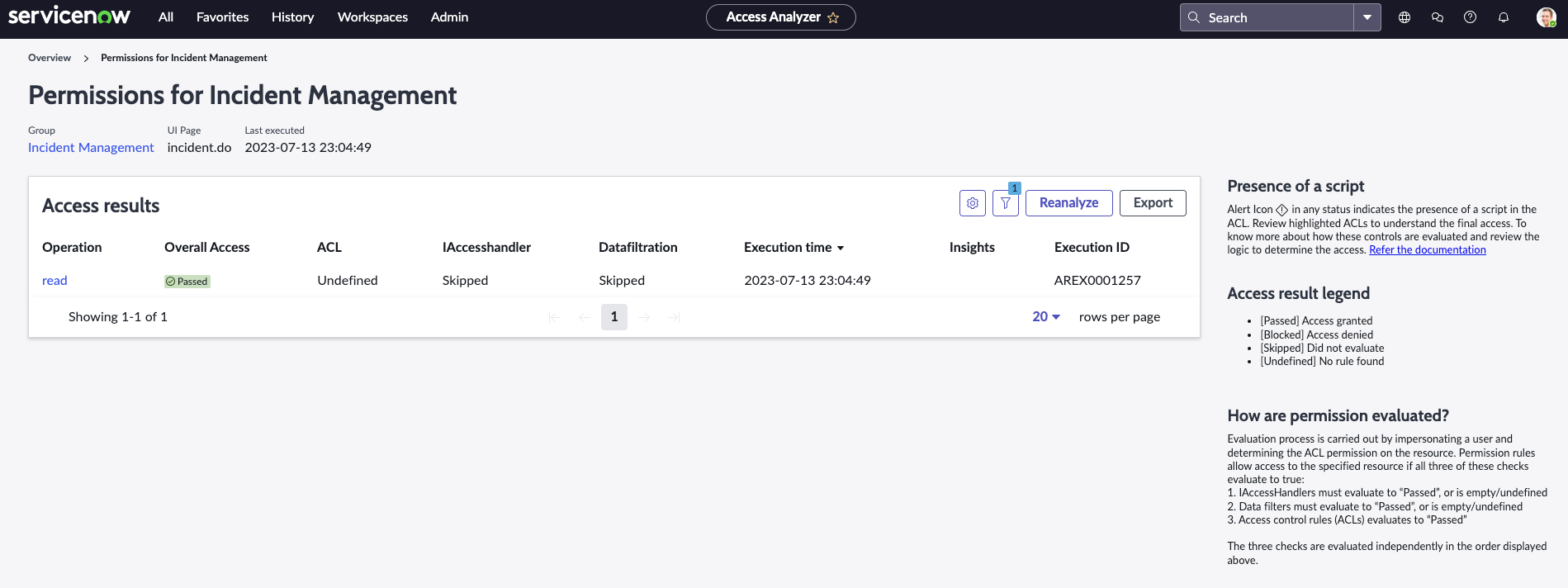Click the search magnifier icon
The image size is (1568, 588).
coord(1194,17)
